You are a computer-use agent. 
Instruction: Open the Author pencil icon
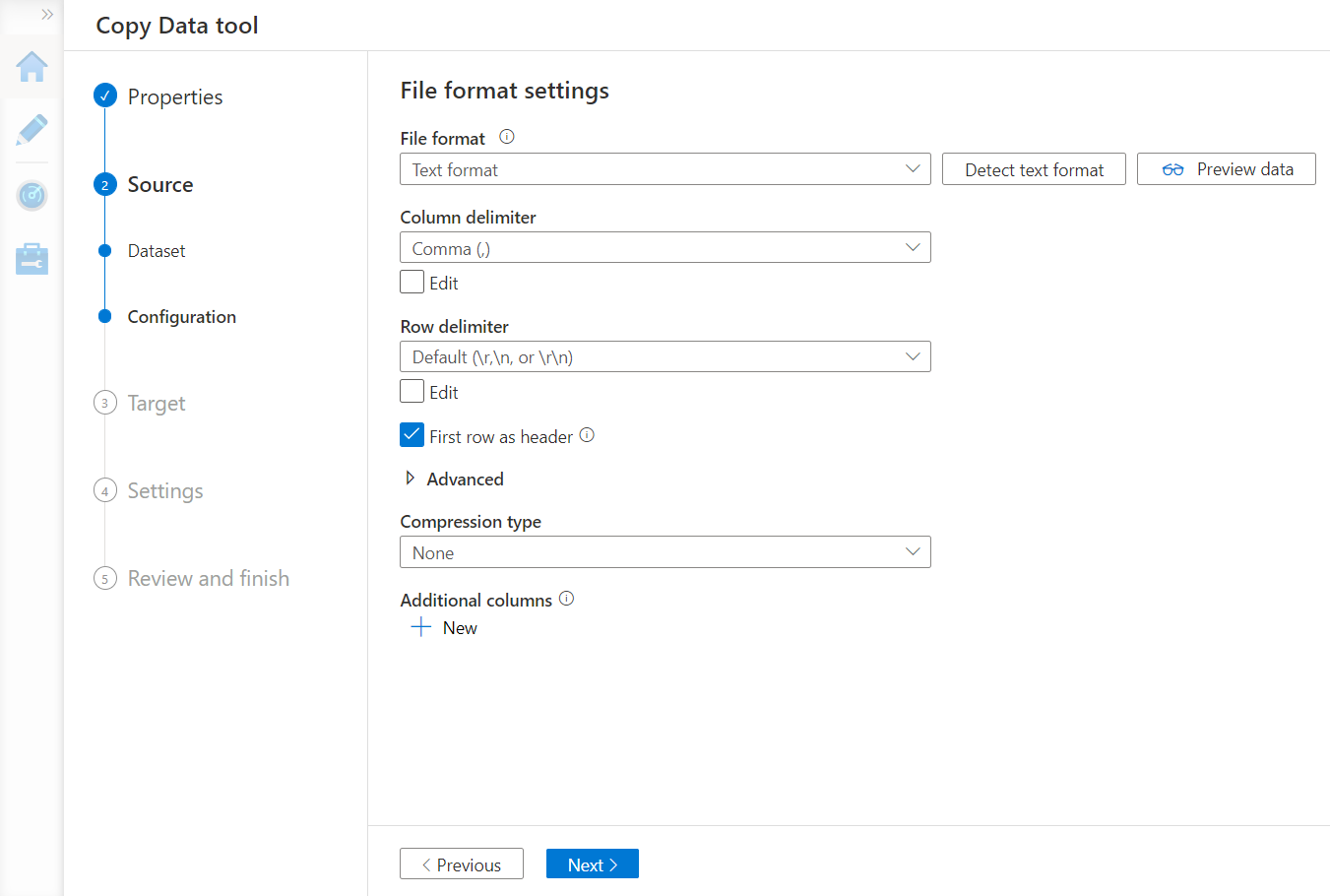point(32,130)
